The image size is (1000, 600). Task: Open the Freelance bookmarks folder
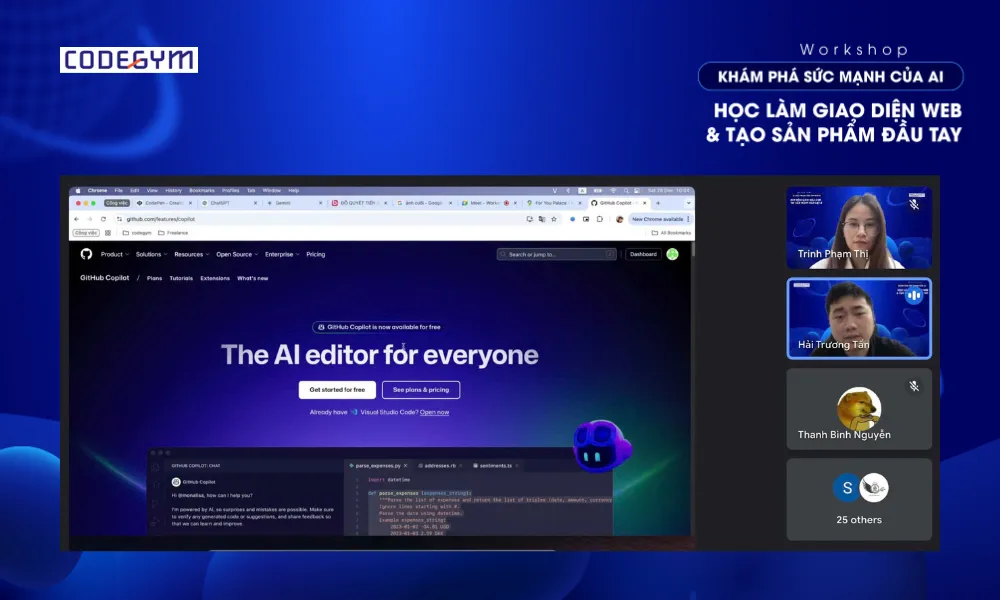click(x=173, y=233)
